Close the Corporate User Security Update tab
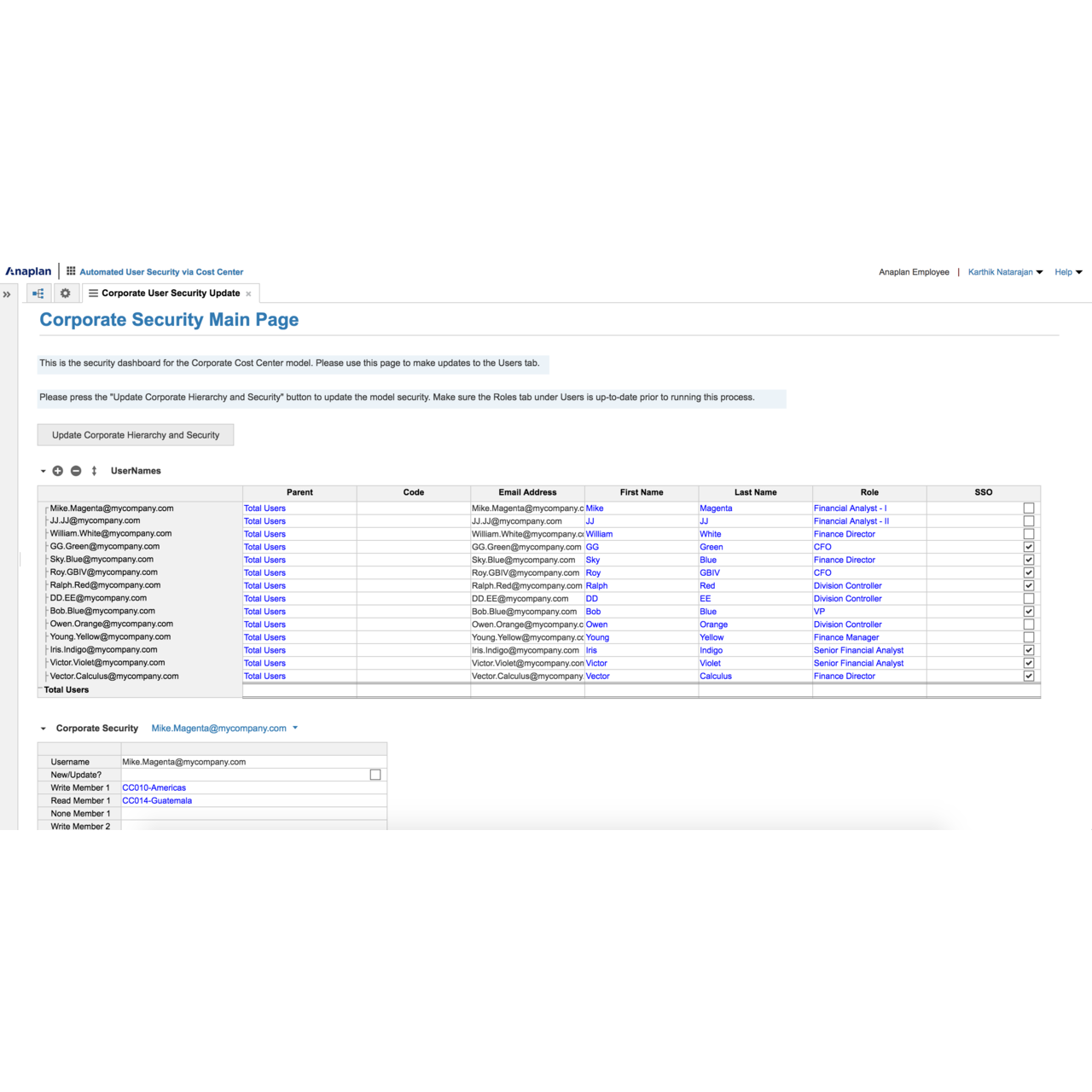1092x1092 pixels. coord(247,293)
